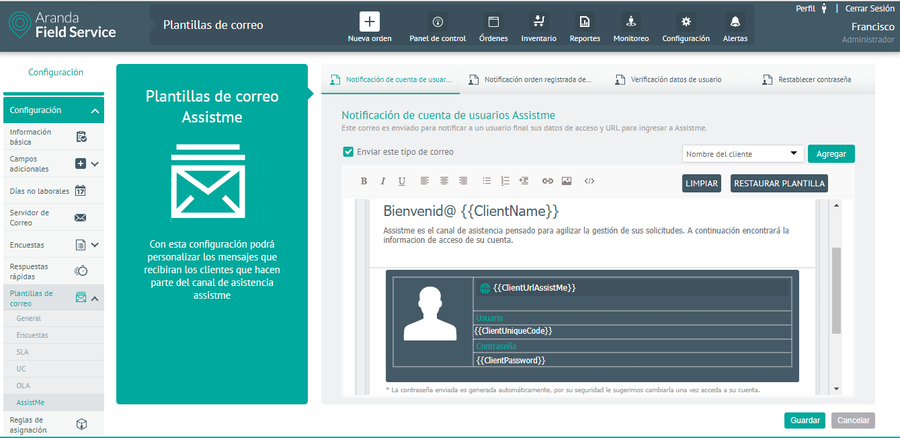Open the Órdenes icon
The image size is (900, 438).
click(493, 22)
